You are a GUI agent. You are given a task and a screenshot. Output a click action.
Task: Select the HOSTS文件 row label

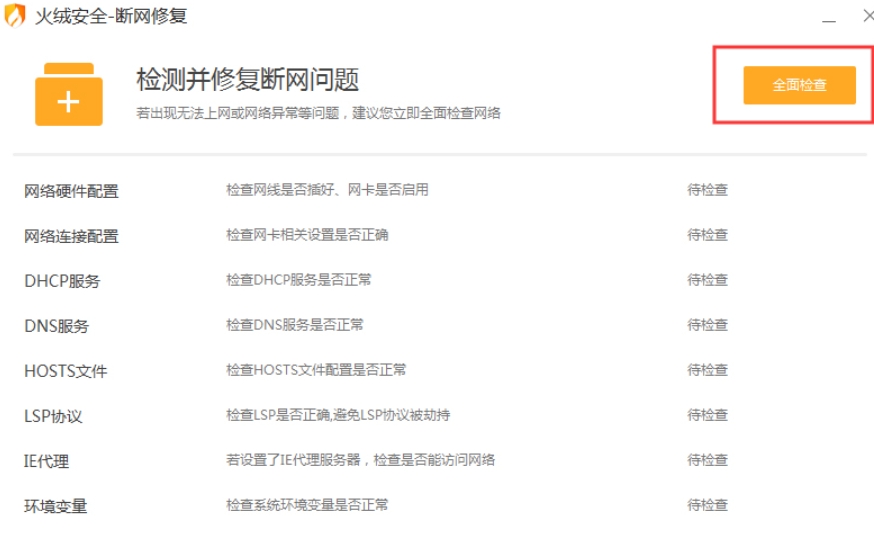pos(66,371)
